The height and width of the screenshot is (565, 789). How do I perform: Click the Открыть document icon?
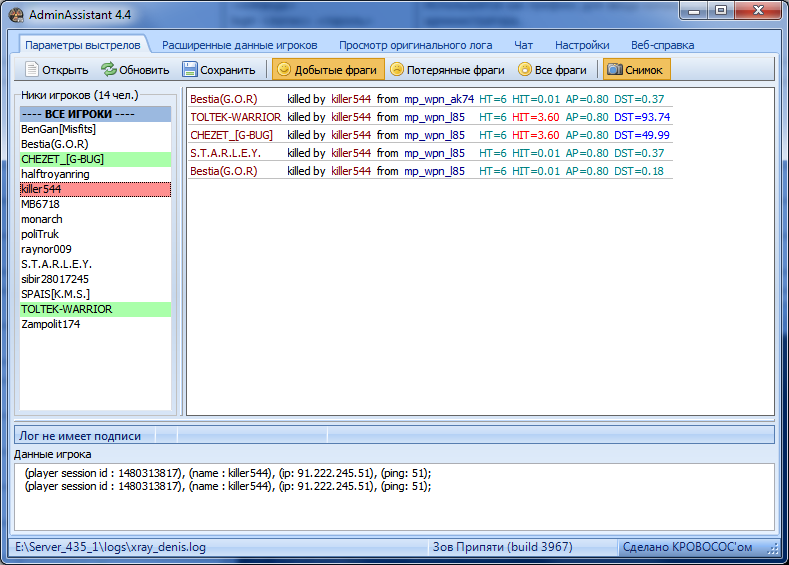[x=32, y=69]
